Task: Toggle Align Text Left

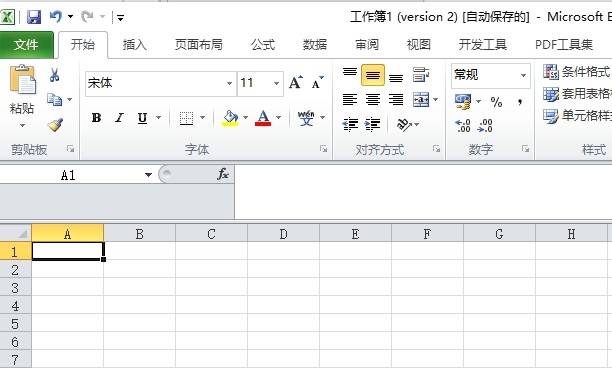Action: pos(350,100)
